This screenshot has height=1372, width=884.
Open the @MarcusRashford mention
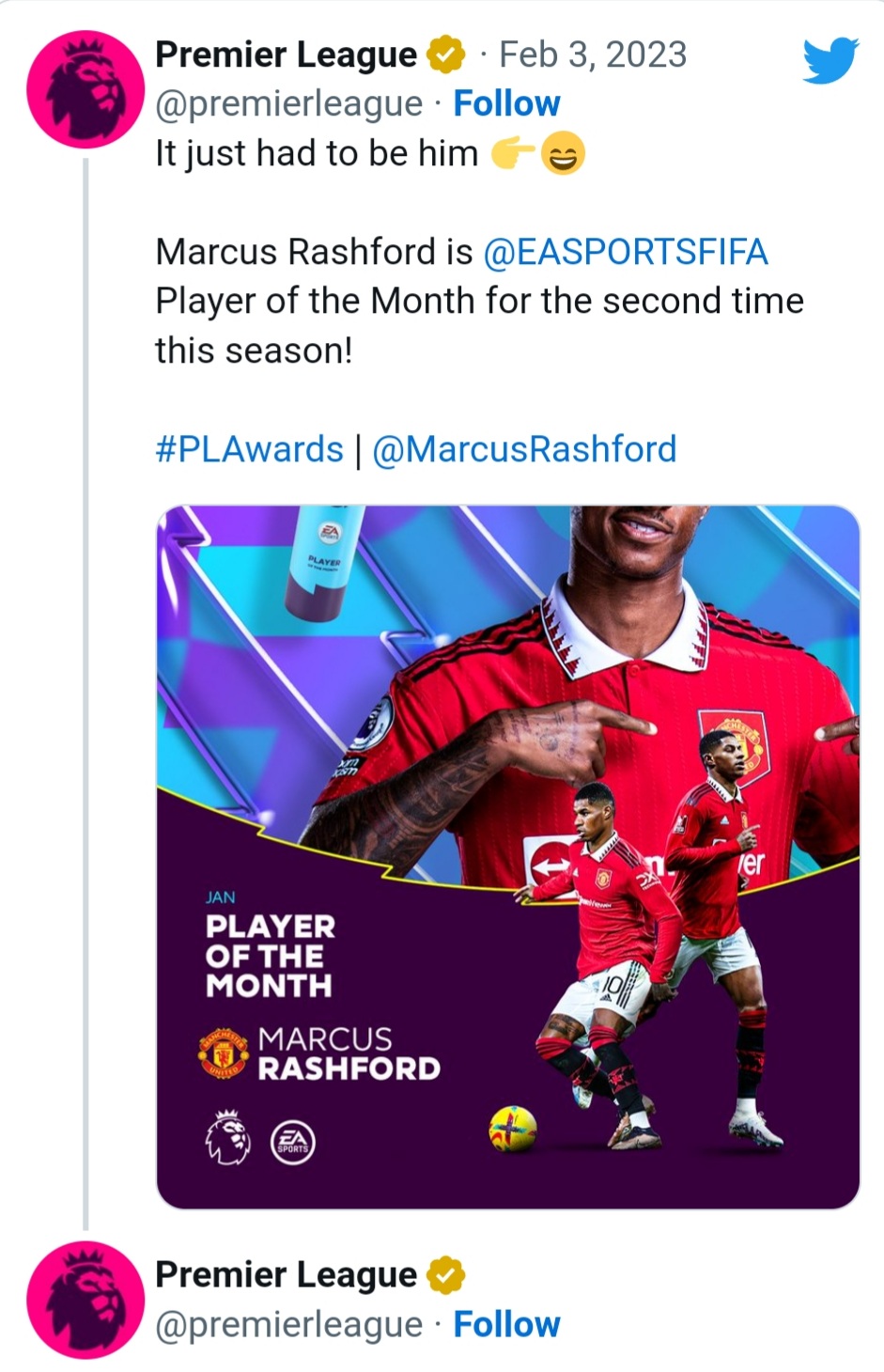(524, 449)
